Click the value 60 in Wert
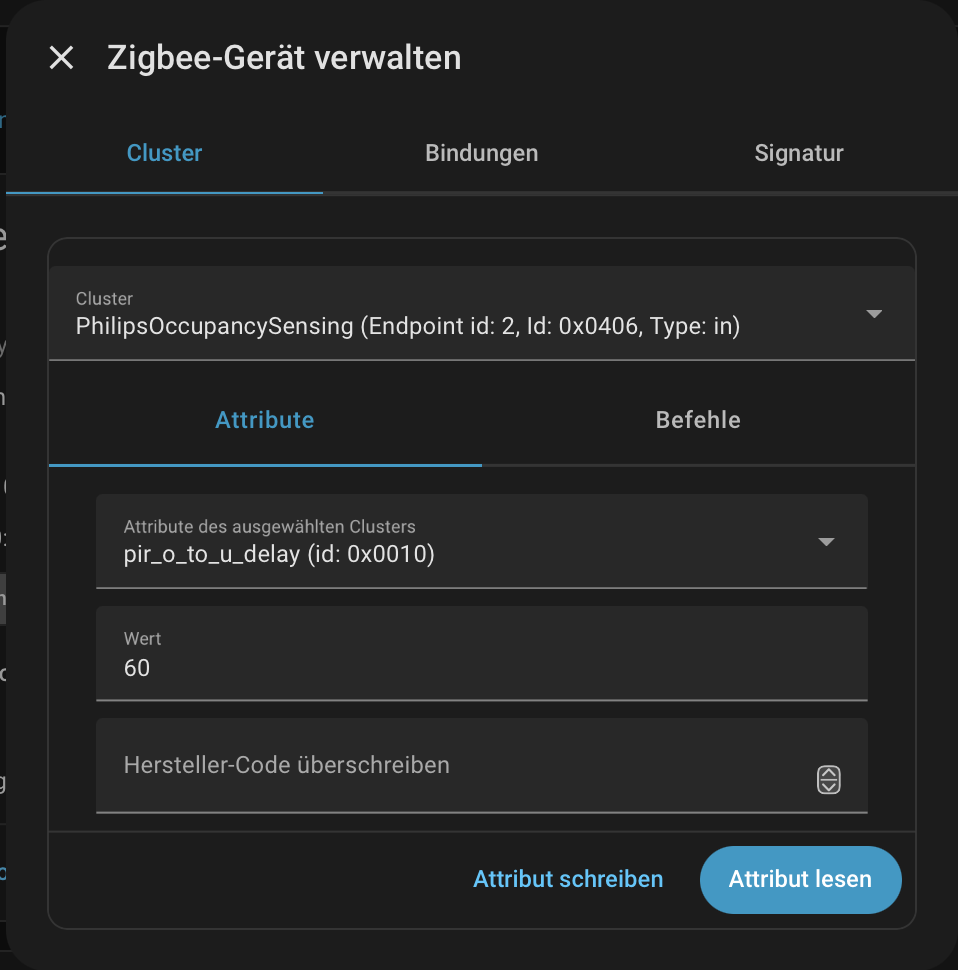The image size is (958, 970). [137, 668]
